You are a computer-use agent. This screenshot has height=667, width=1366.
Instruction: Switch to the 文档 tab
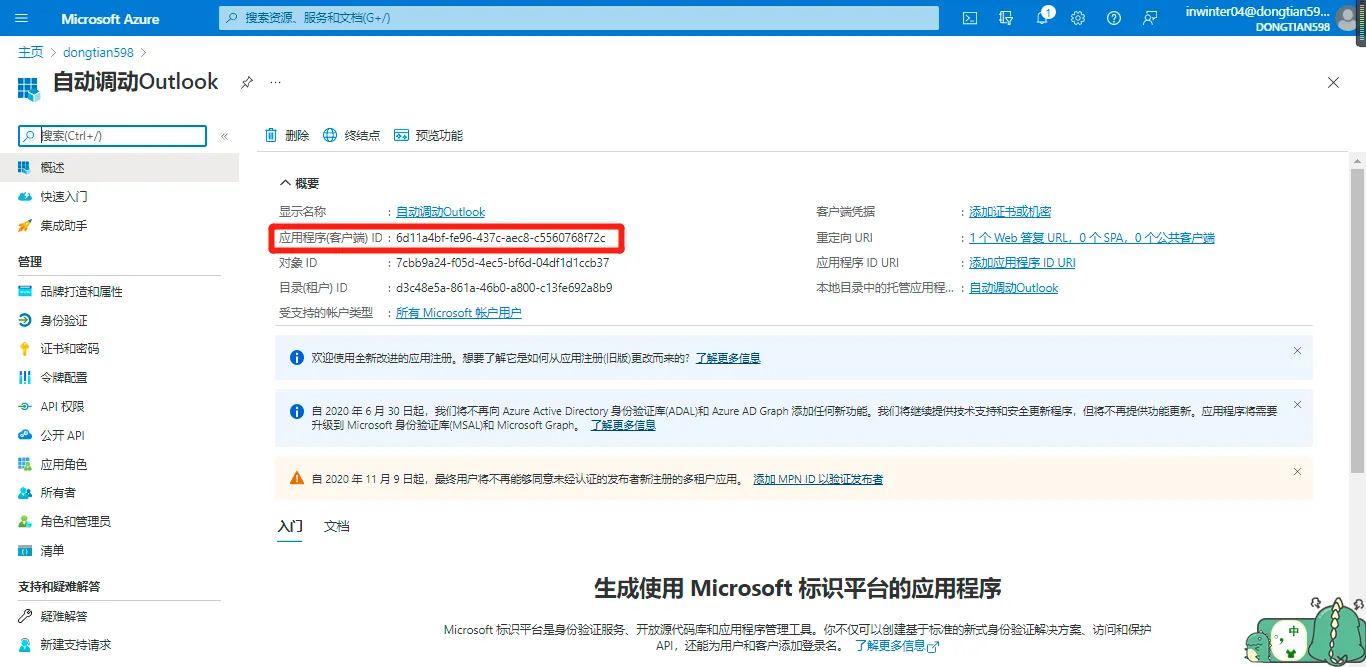(337, 526)
